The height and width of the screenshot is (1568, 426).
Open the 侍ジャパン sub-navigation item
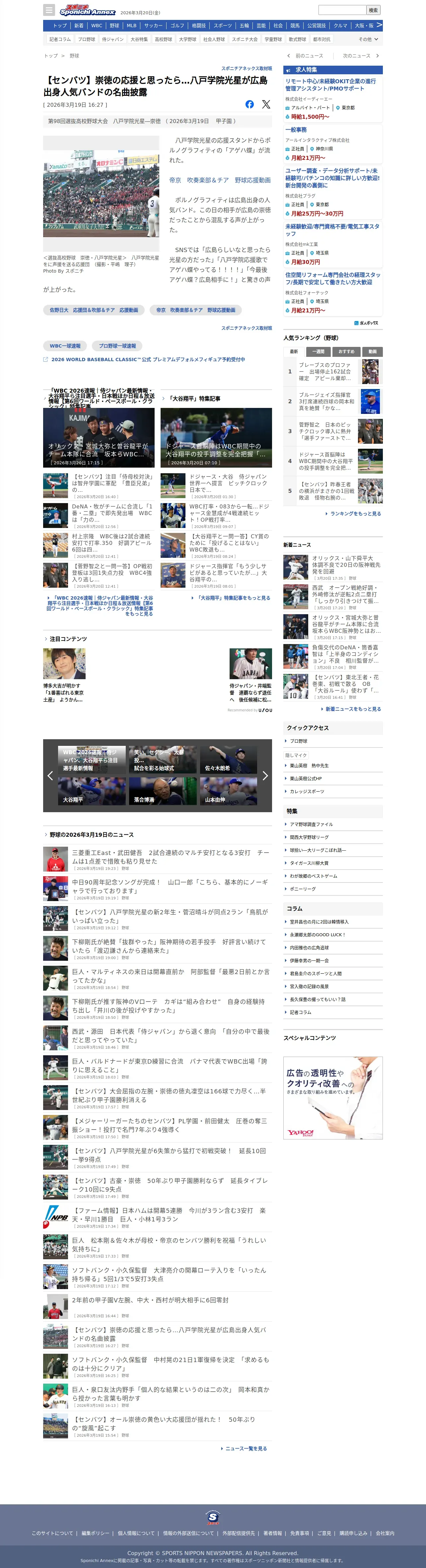pos(112,39)
